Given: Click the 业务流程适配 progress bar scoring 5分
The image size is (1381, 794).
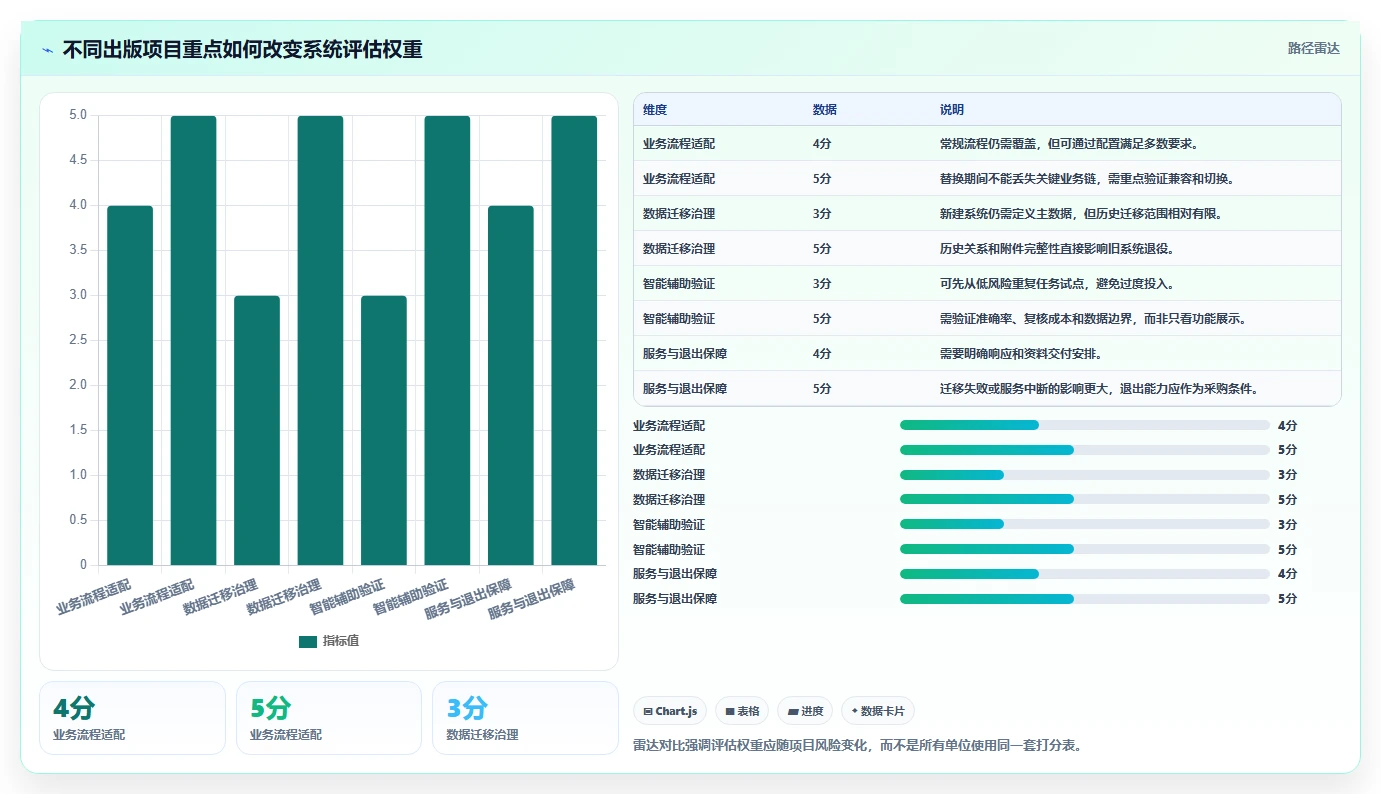Looking at the screenshot, I should [x=1085, y=450].
